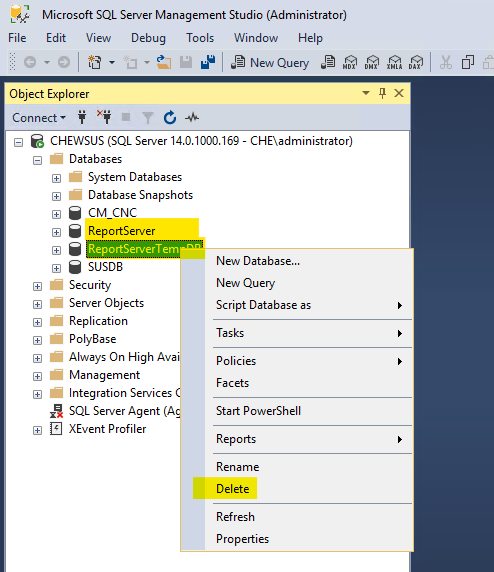Open the Connect dropdown
Screen dimensions: 494x572
[39, 118]
